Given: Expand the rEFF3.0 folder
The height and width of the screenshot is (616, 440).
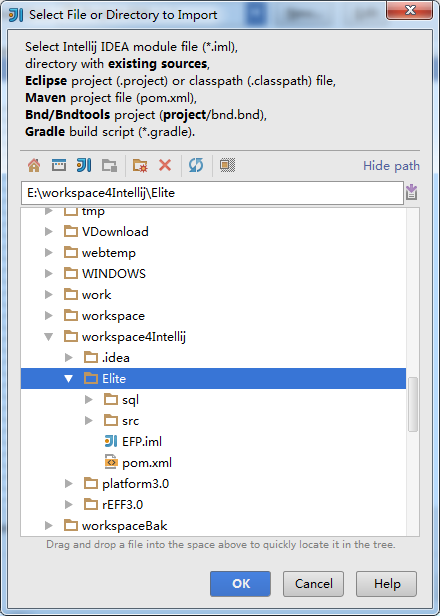Looking at the screenshot, I should (69, 504).
